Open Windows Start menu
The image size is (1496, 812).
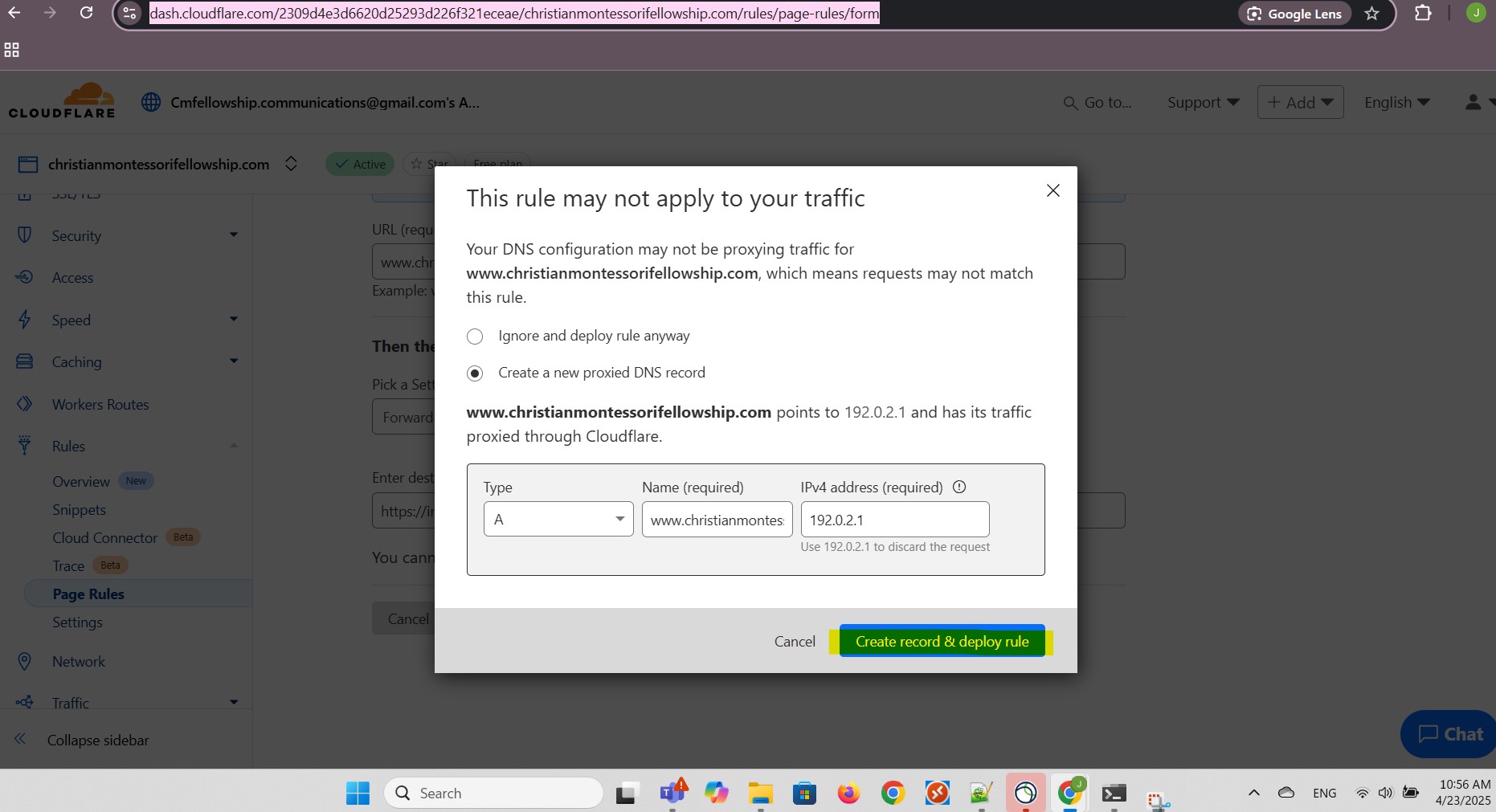(358, 793)
